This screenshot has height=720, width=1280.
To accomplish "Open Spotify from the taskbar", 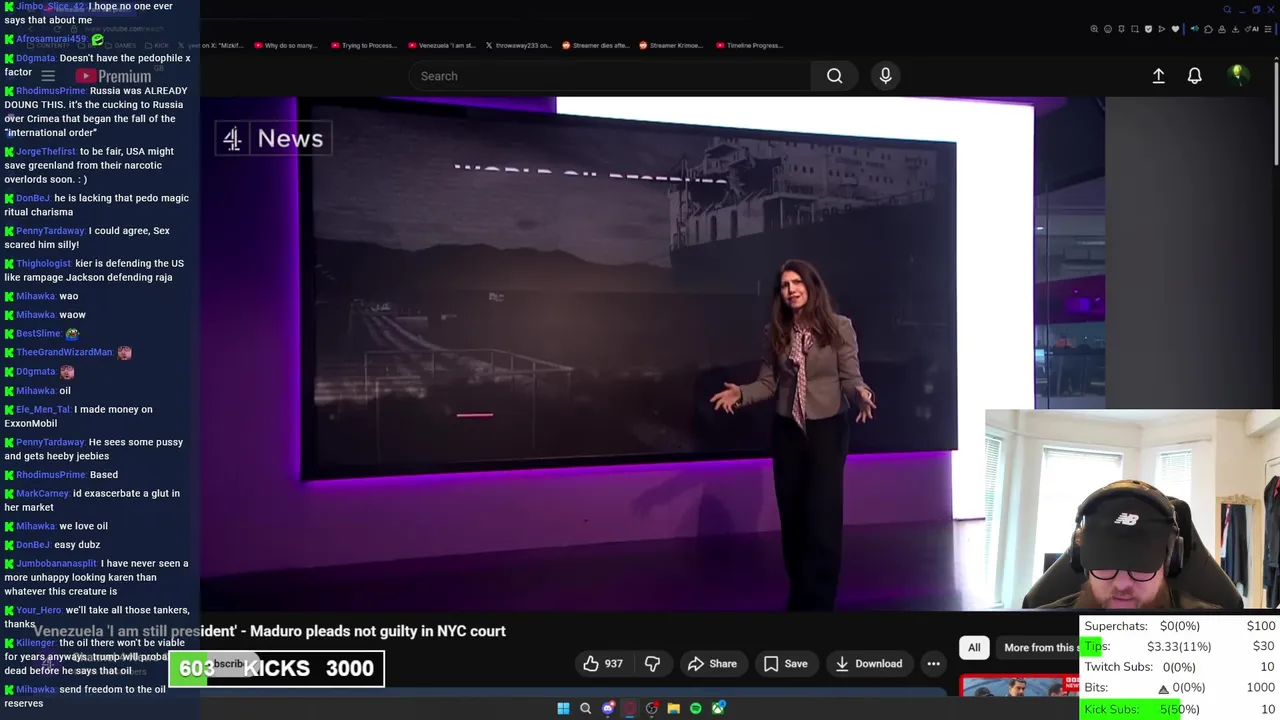I will pos(696,708).
